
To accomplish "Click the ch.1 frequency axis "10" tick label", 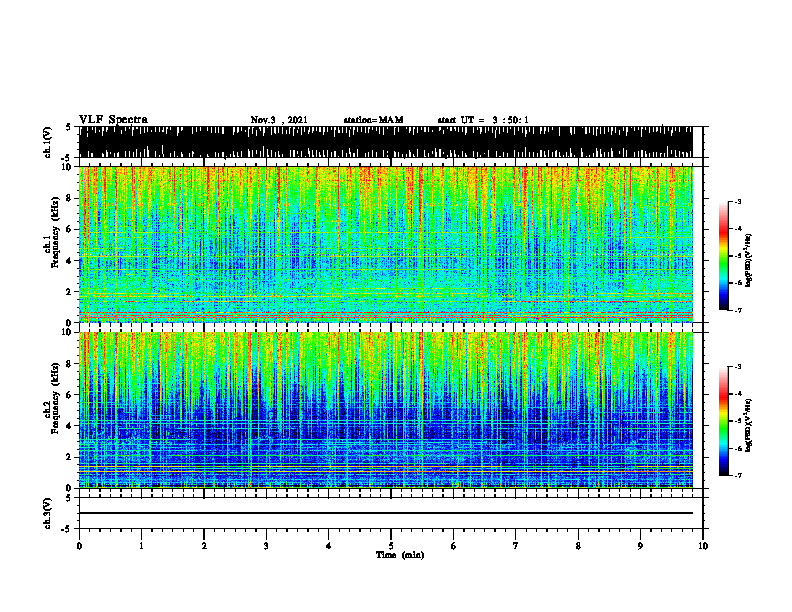I will click(x=68, y=167).
